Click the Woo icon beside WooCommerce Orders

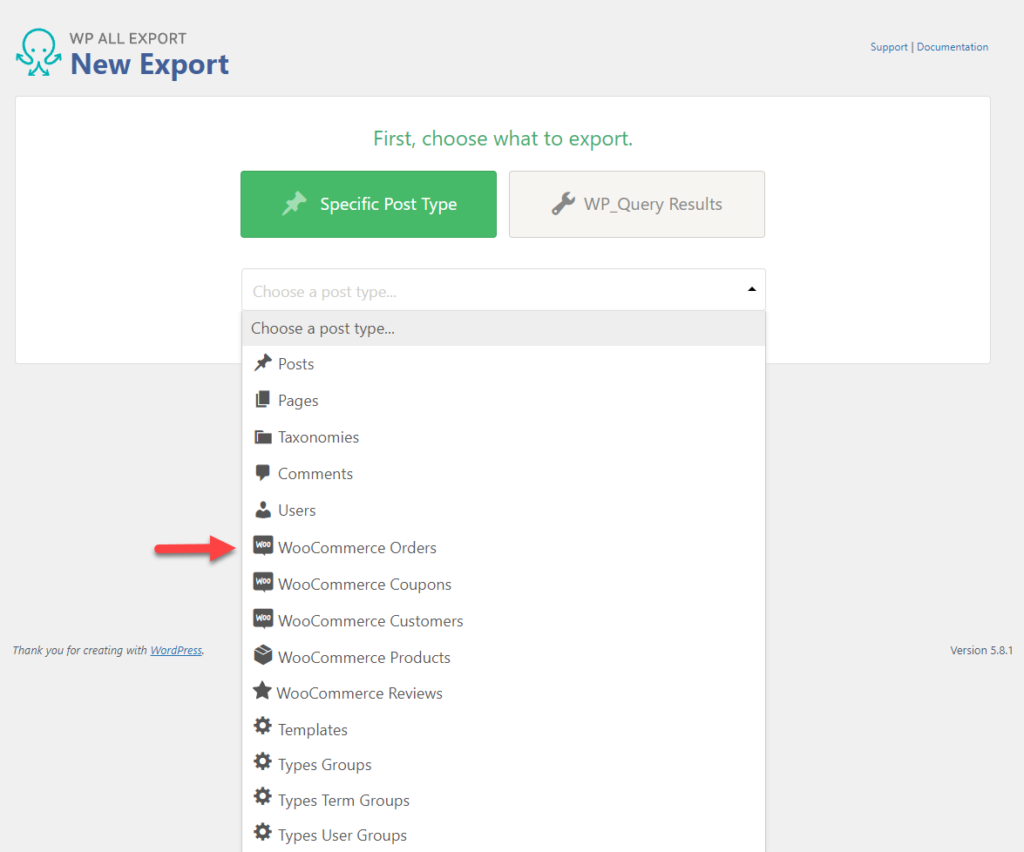(263, 546)
